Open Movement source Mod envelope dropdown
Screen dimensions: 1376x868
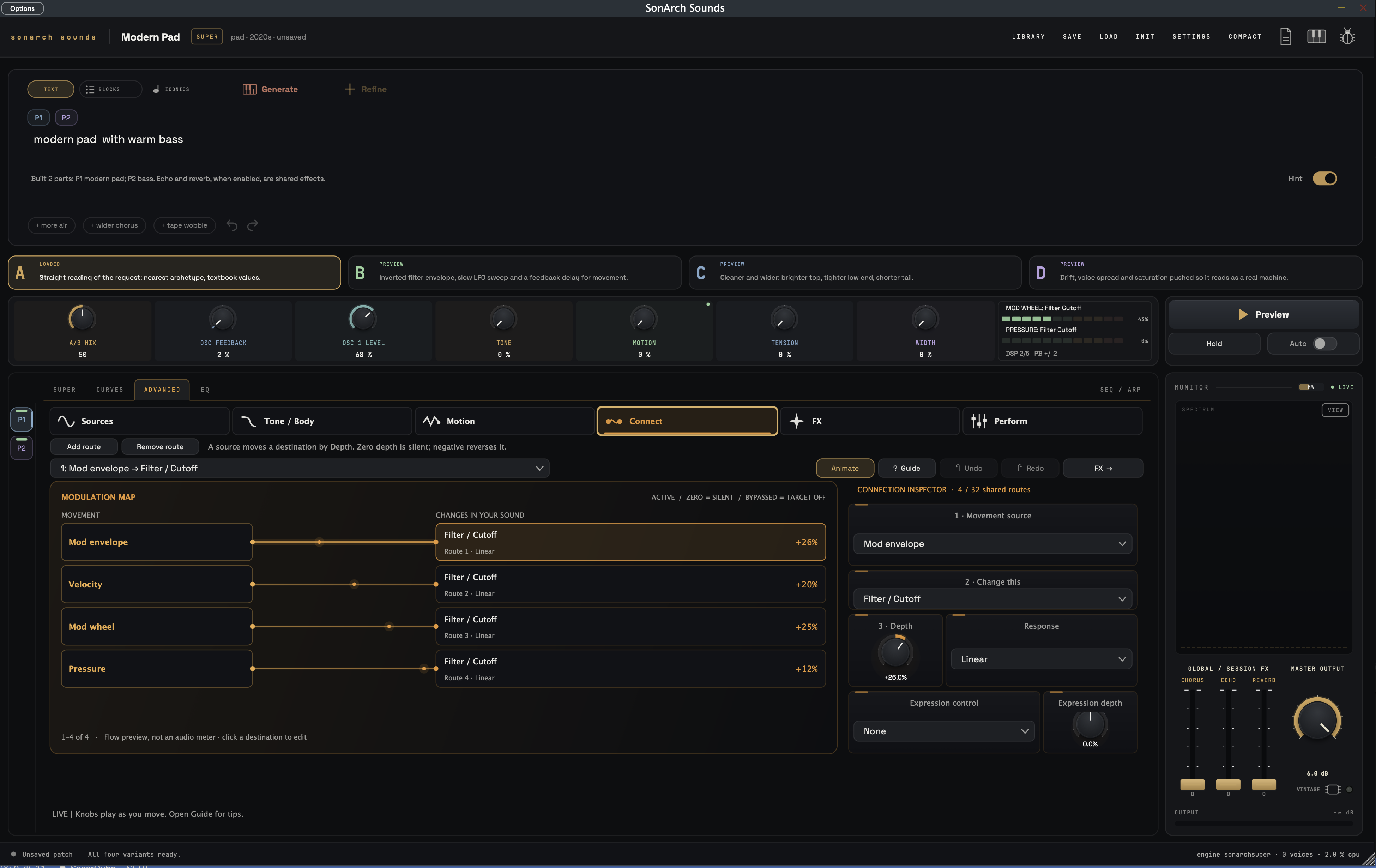992,543
